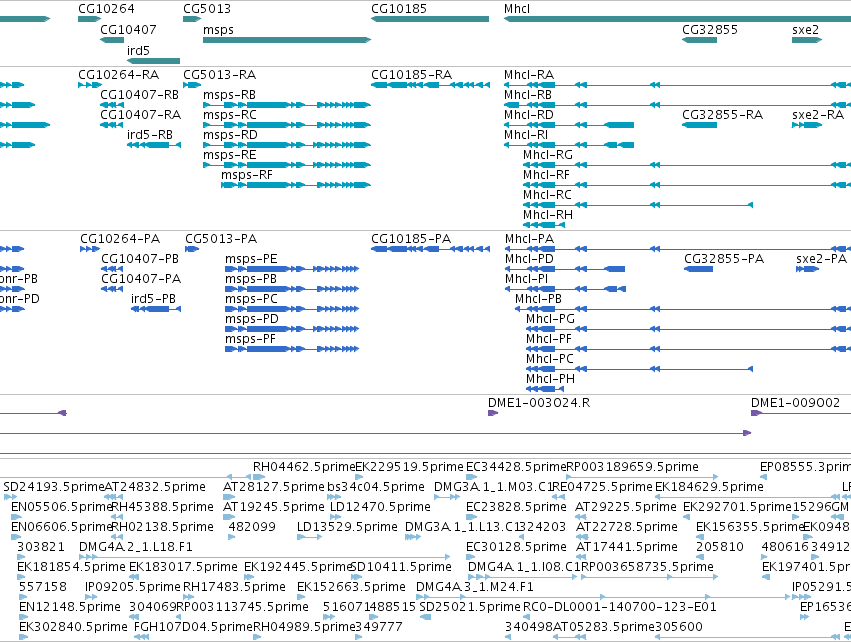Click the CG32855 gene bar
Screen dimensions: 851x642
tap(699, 40)
